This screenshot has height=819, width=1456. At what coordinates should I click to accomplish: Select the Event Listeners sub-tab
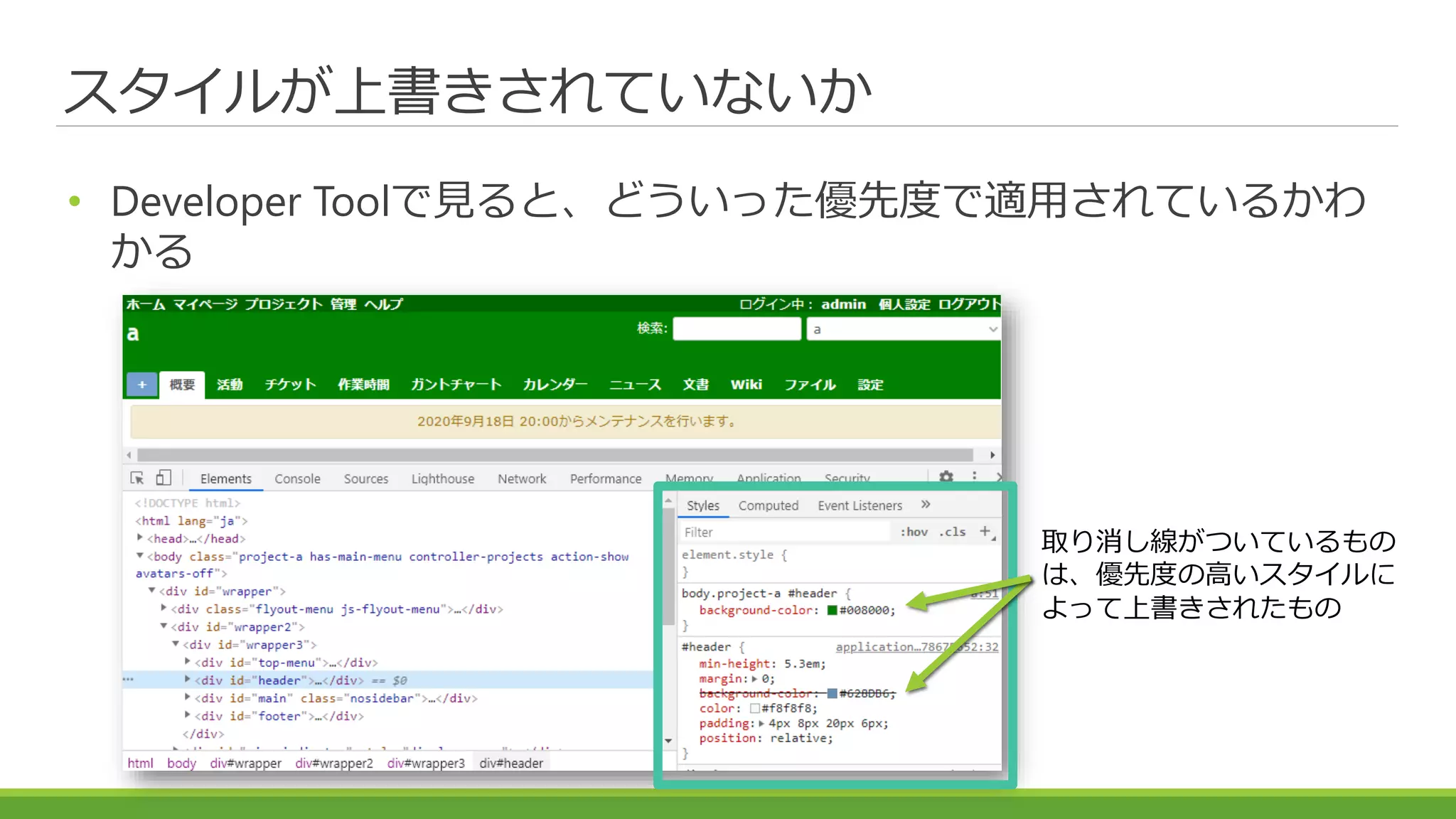[x=860, y=505]
